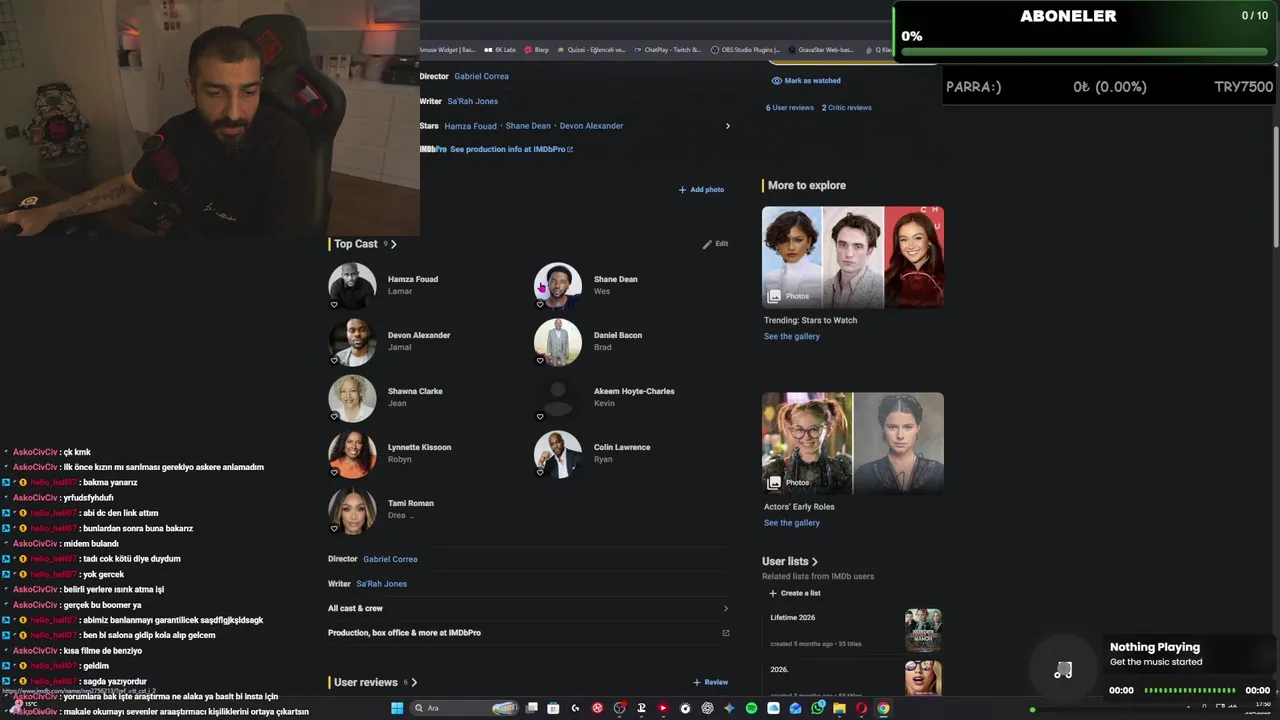Screen dimensions: 1280x720
Task: Open the Lifetime 2026 list thumbnail
Action: coord(923,630)
